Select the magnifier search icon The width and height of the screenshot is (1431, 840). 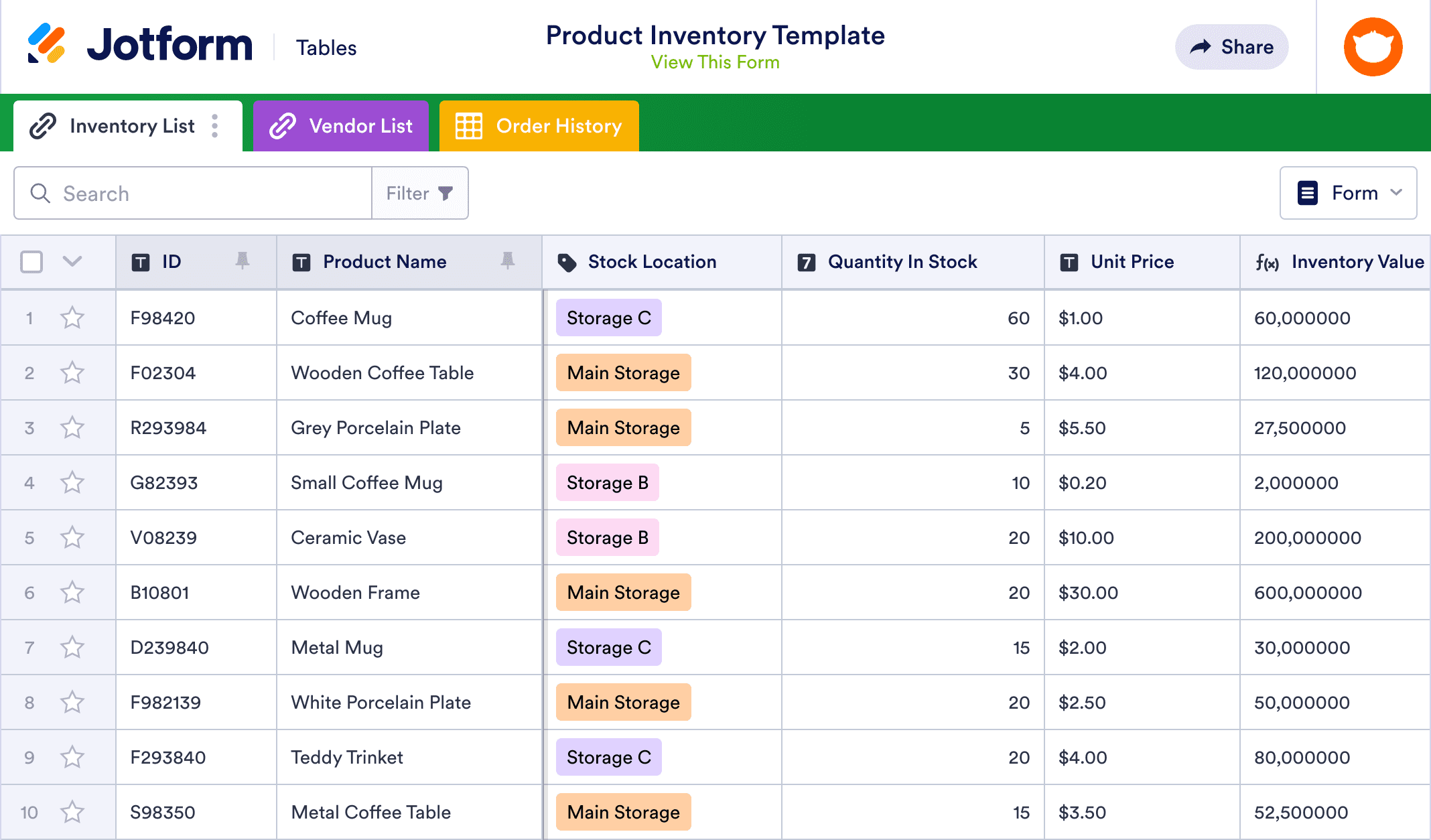click(x=40, y=193)
